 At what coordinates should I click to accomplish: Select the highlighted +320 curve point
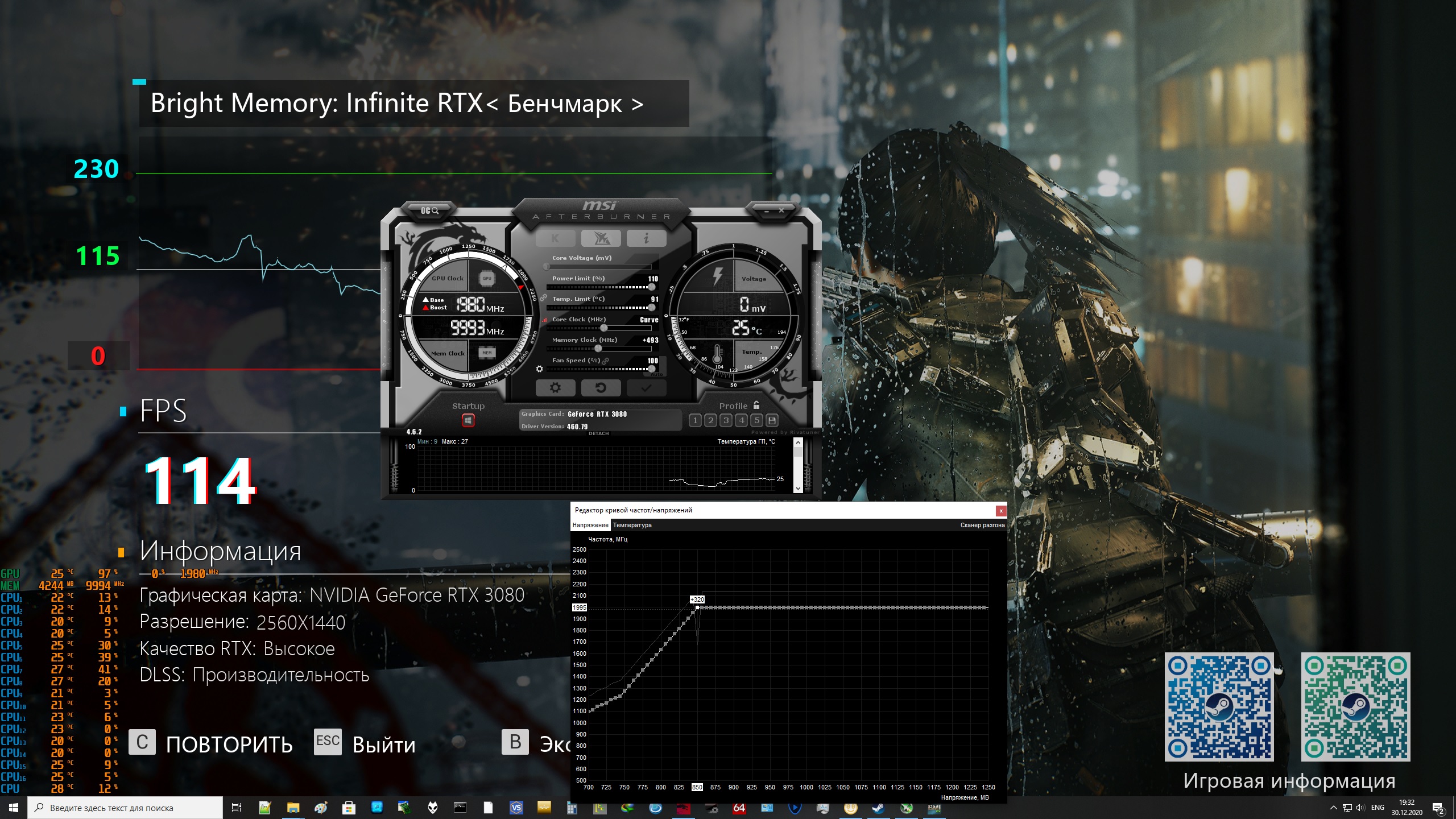click(x=697, y=607)
